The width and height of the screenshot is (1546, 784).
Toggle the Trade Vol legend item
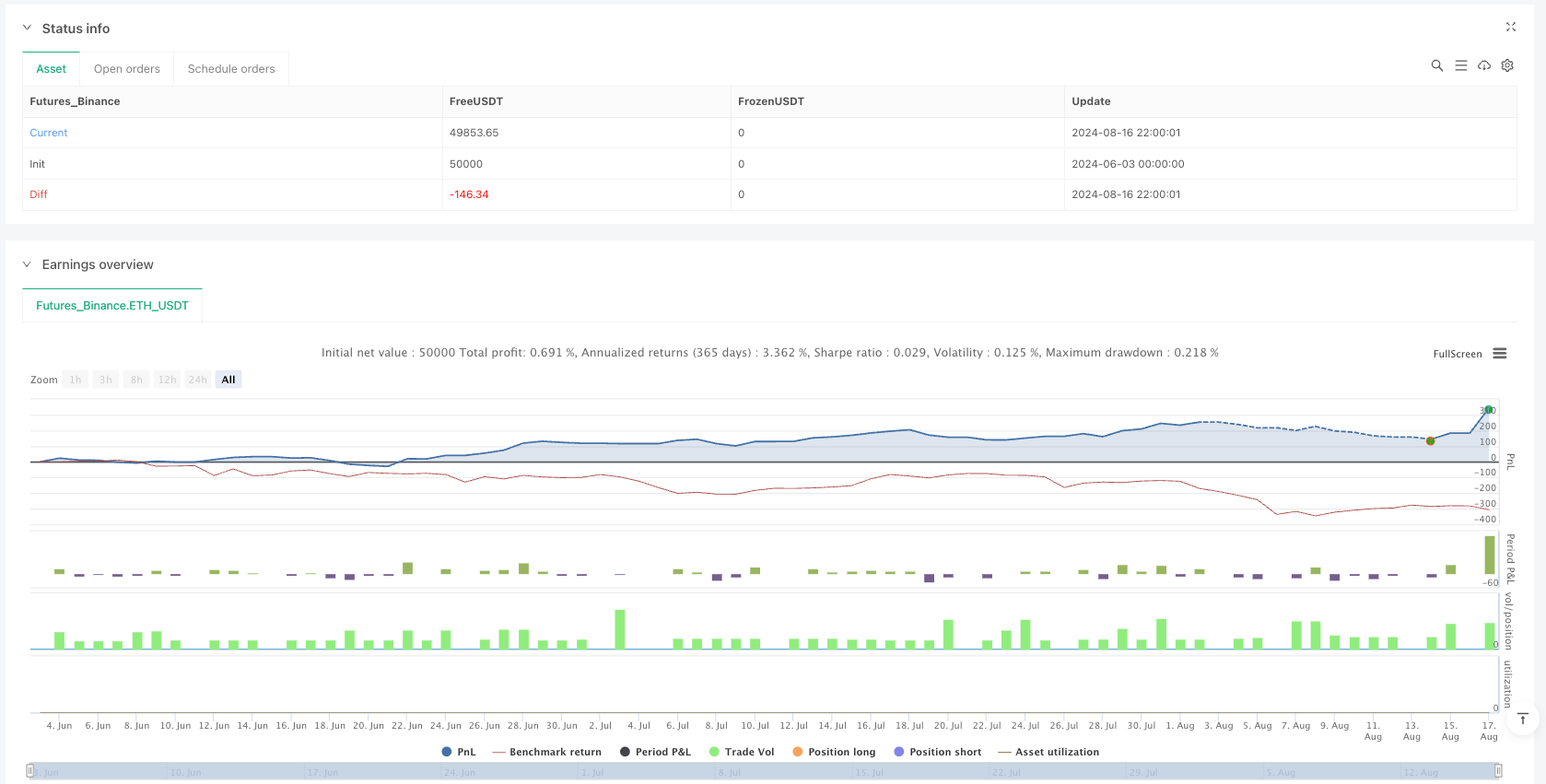pos(742,752)
